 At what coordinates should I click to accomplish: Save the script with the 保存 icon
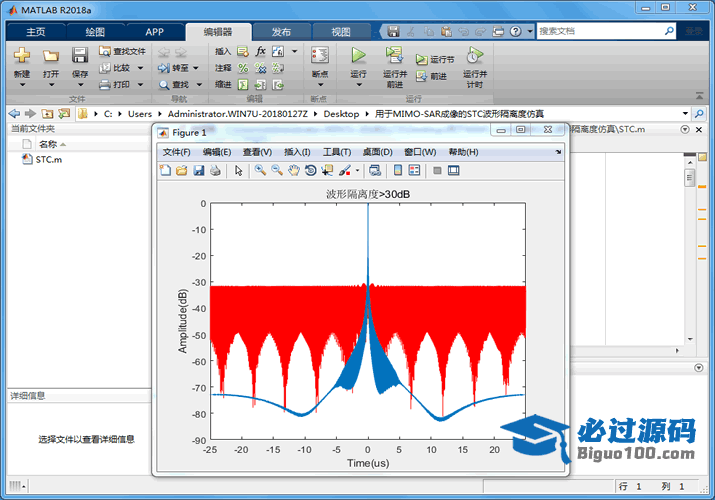80,55
